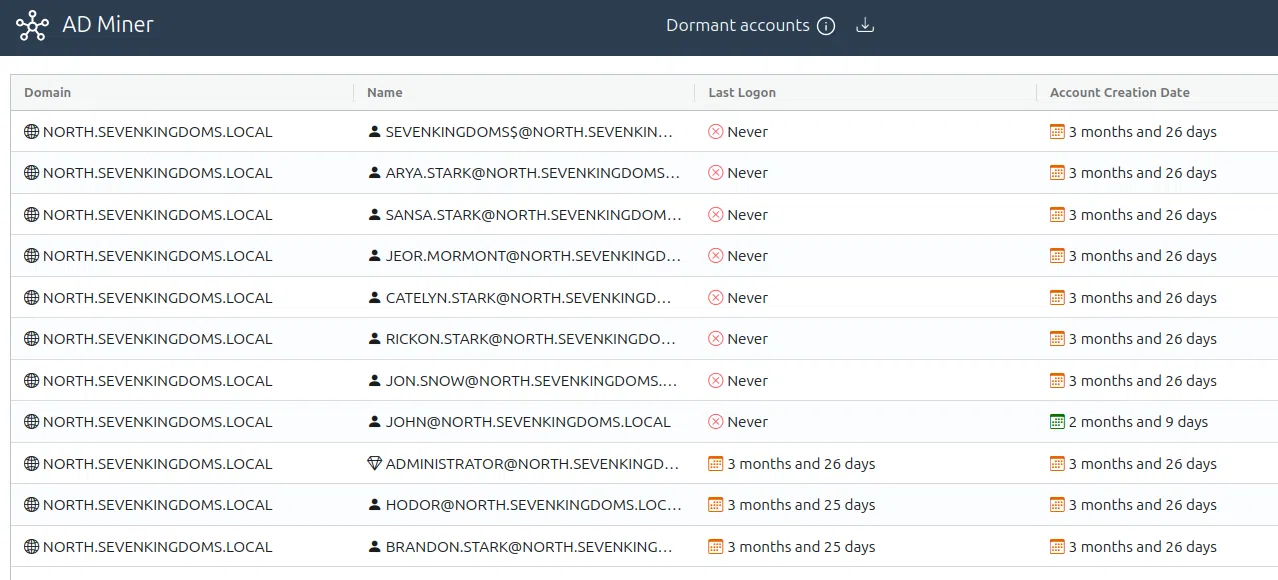The image size is (1278, 580).
Task: Click red Never icon in JOHN row
Action: coord(715,421)
